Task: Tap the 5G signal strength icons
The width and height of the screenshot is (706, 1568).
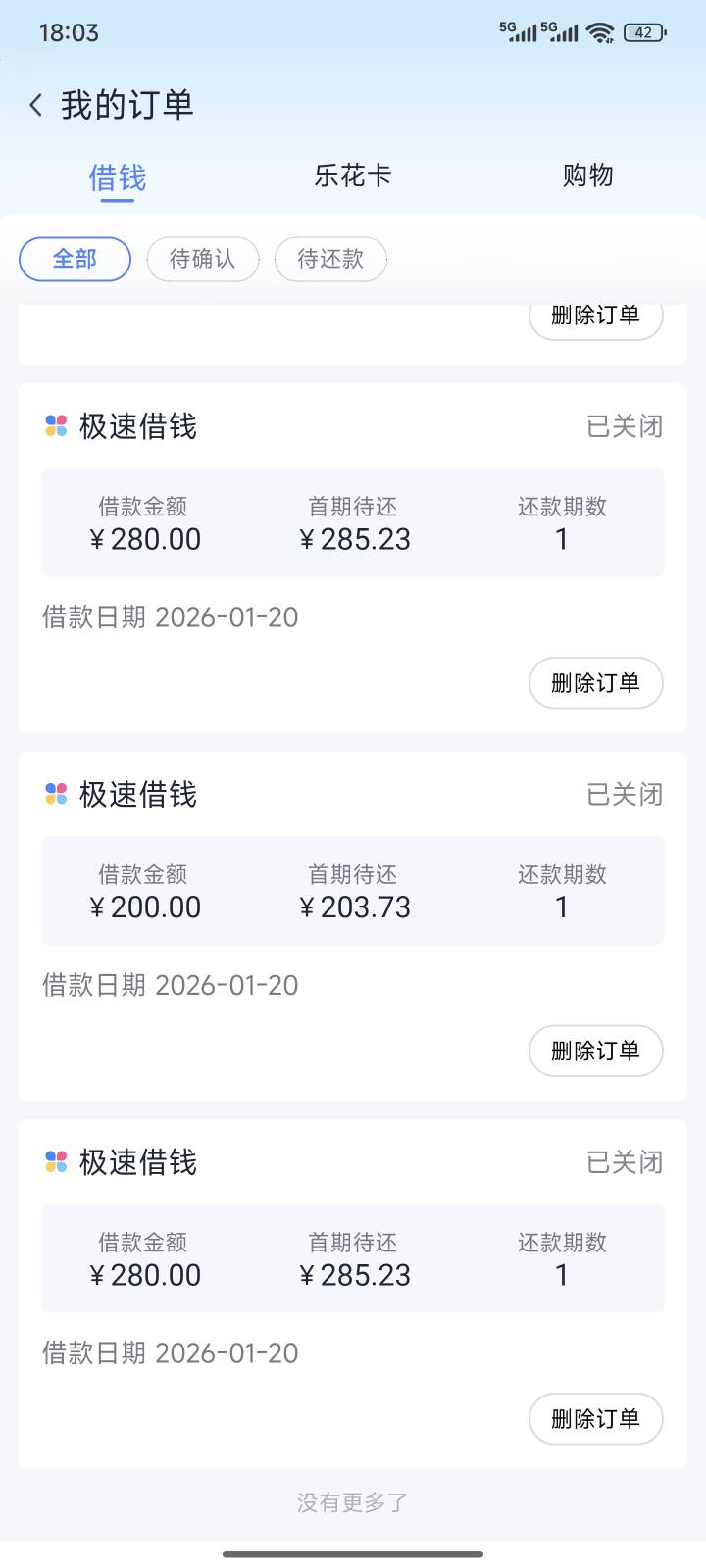Action: [538, 32]
